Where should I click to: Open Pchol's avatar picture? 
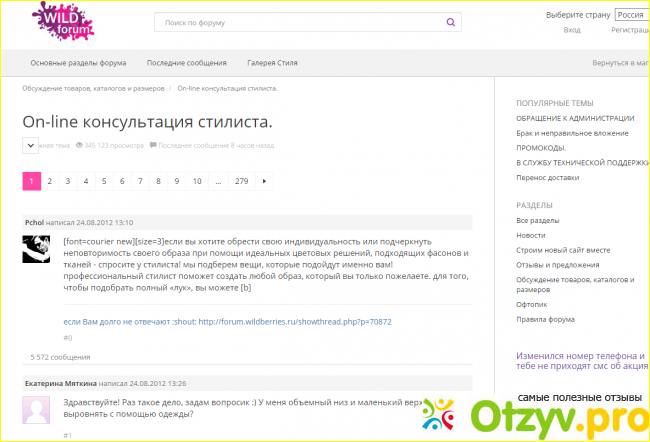tap(36, 248)
